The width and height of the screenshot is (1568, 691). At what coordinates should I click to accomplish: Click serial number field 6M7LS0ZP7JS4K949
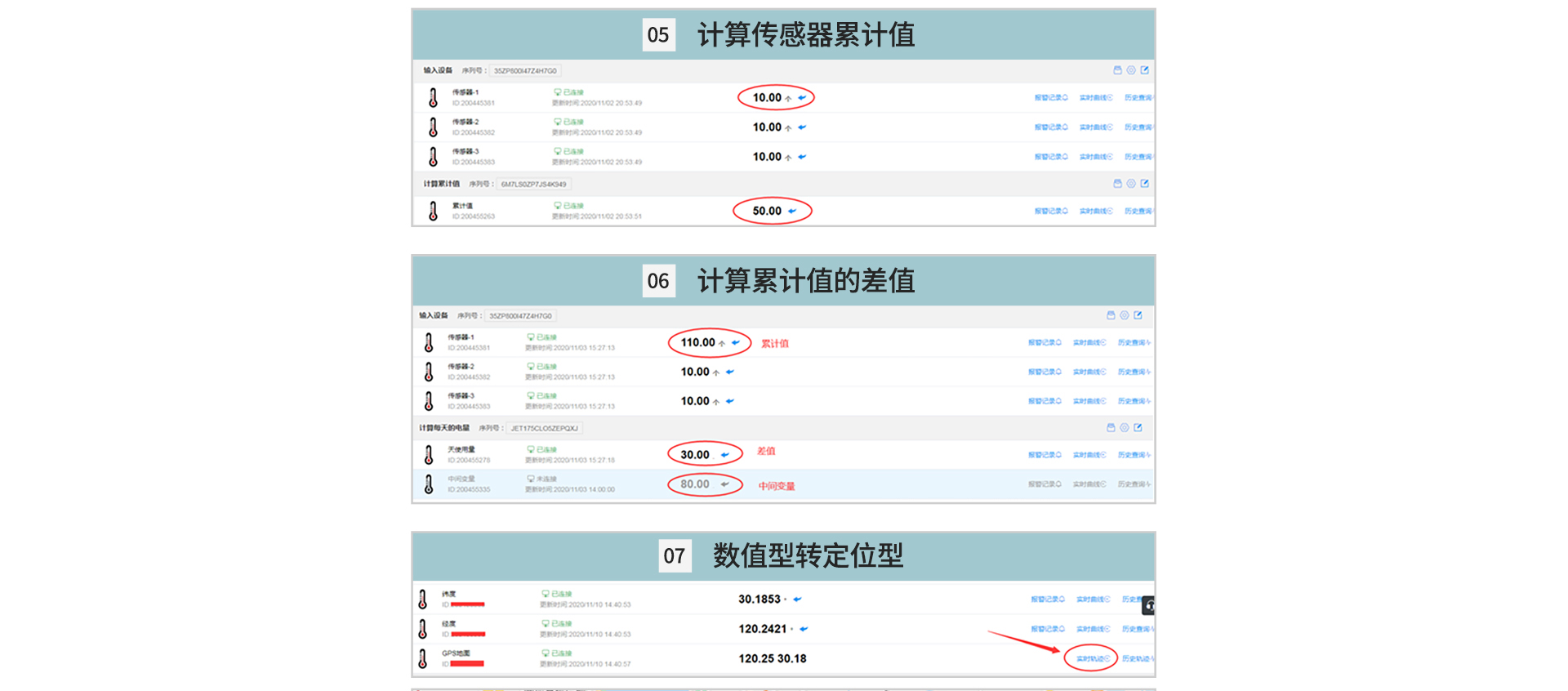pos(533,185)
